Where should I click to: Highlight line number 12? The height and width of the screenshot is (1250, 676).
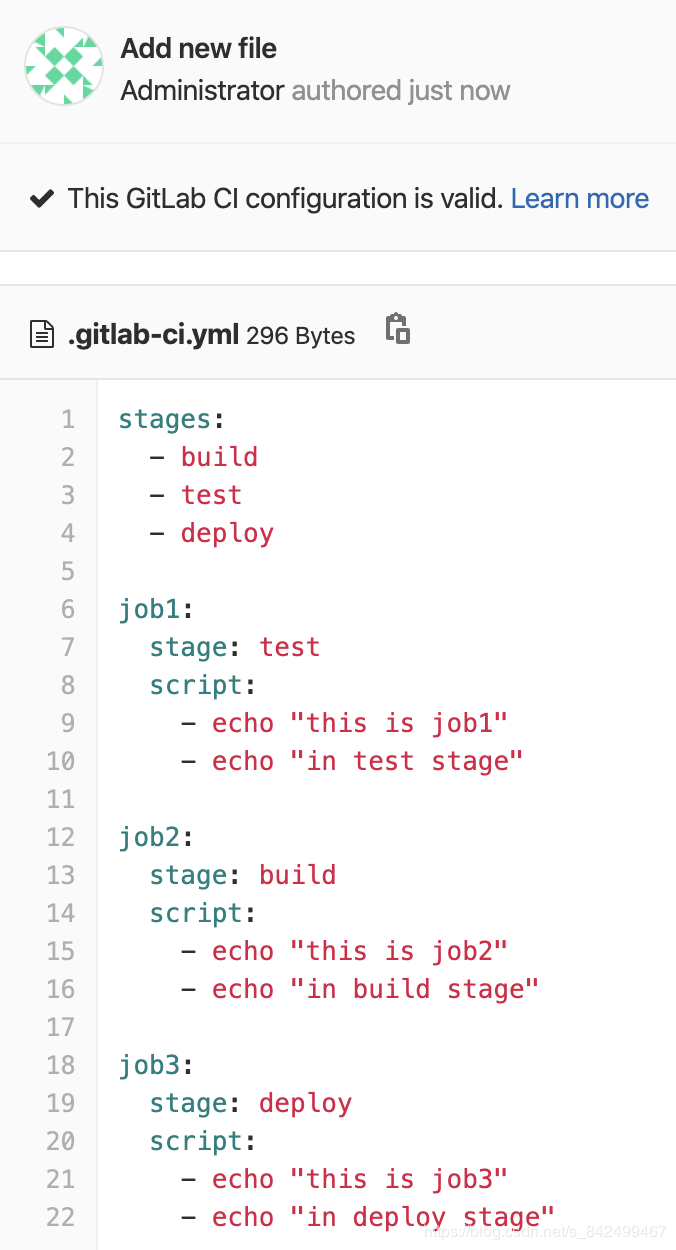click(61, 837)
